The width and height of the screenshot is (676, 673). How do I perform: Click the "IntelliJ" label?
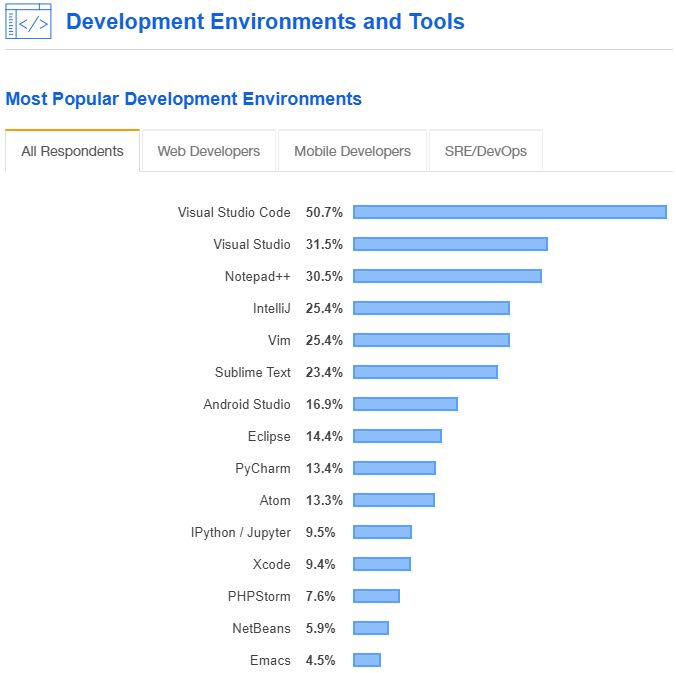tap(272, 308)
